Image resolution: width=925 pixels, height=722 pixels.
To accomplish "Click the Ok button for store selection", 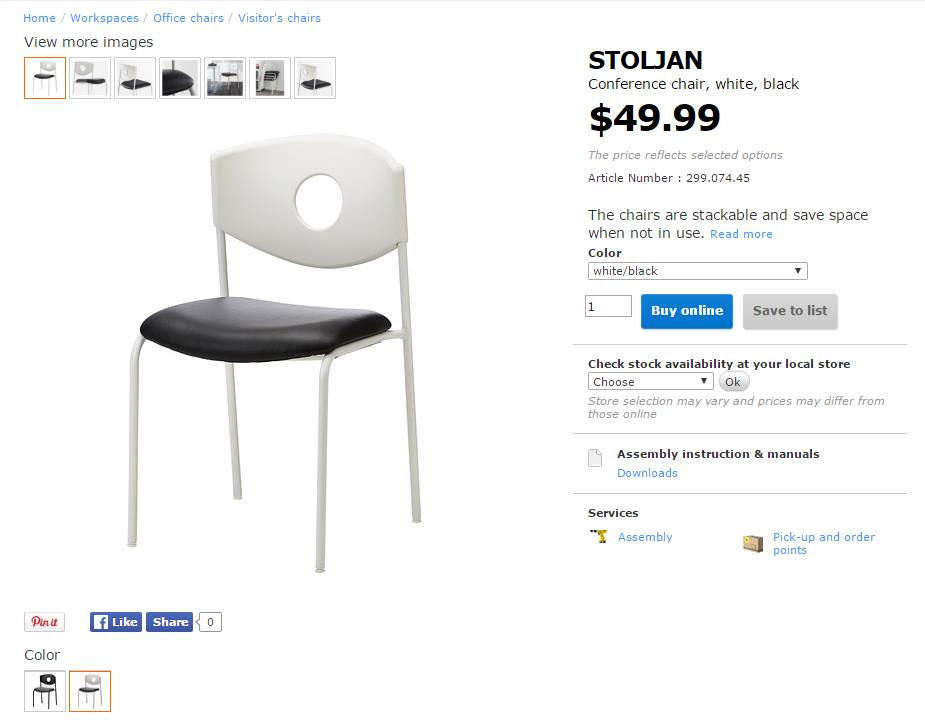I will [733, 381].
